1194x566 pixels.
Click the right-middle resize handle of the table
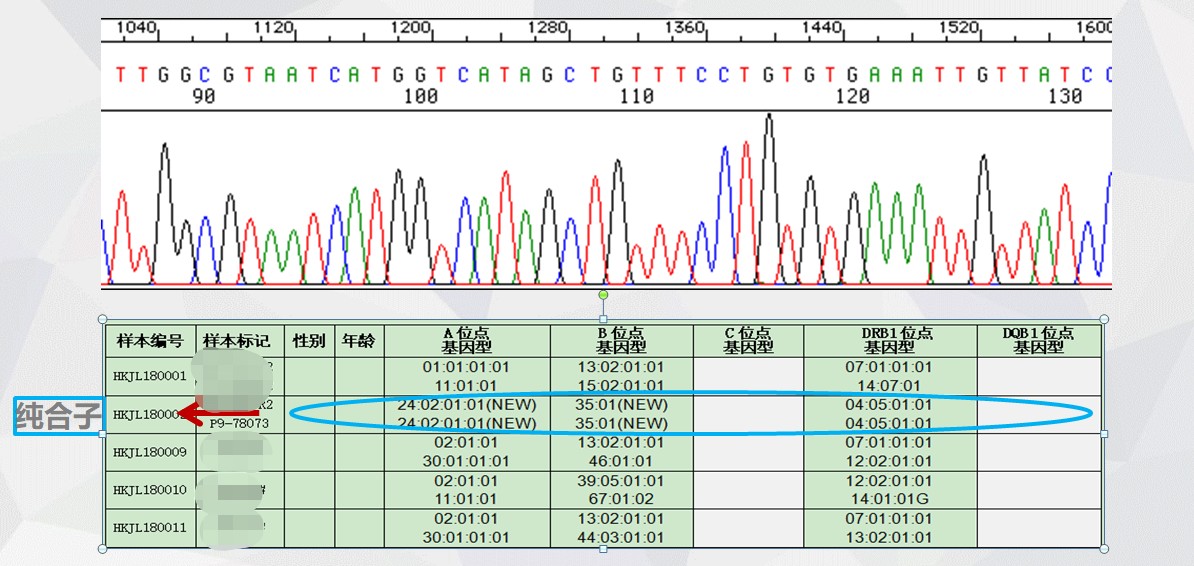pos(1104,434)
